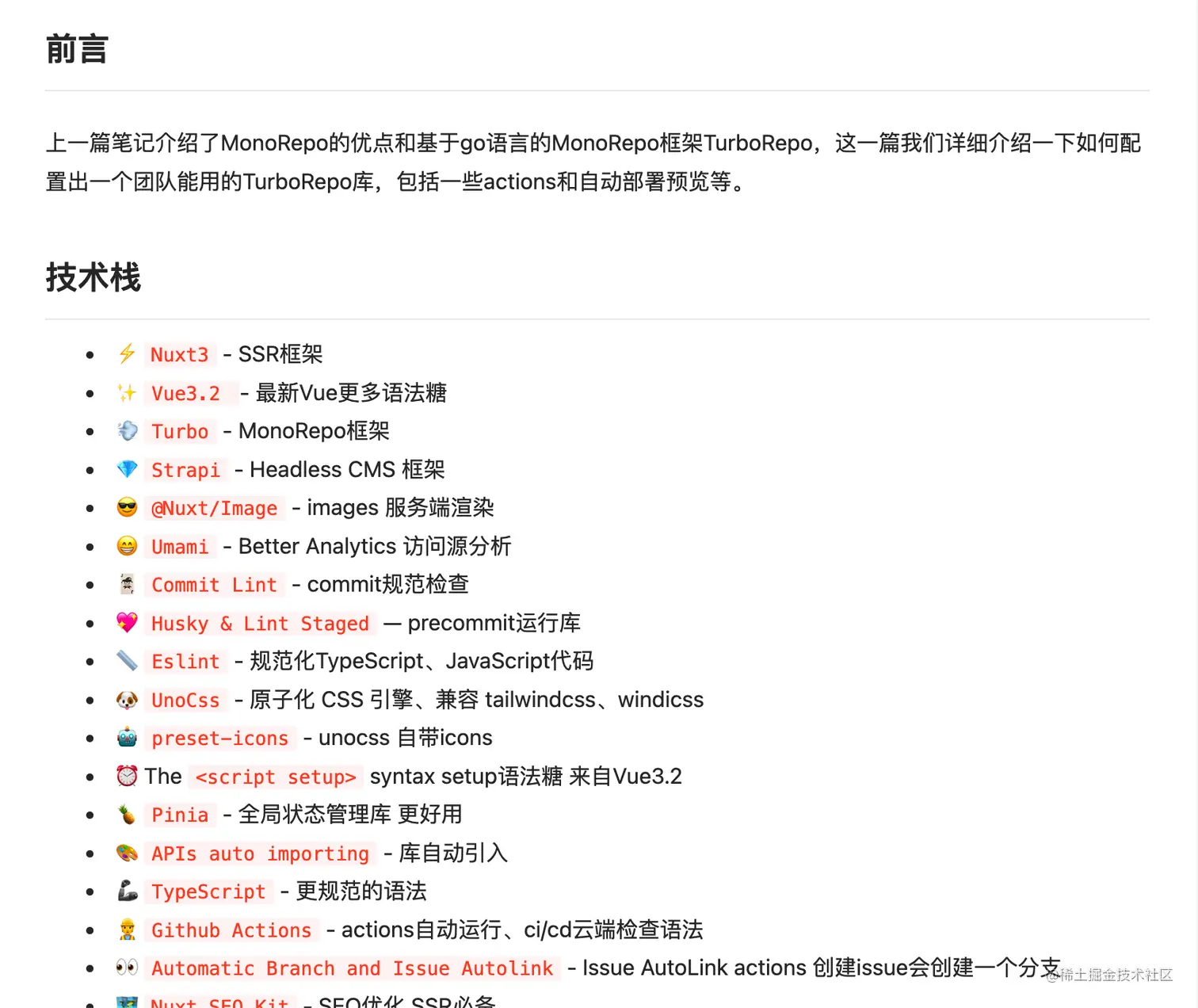Click the gem icon next to Strapi

pyautogui.click(x=127, y=469)
